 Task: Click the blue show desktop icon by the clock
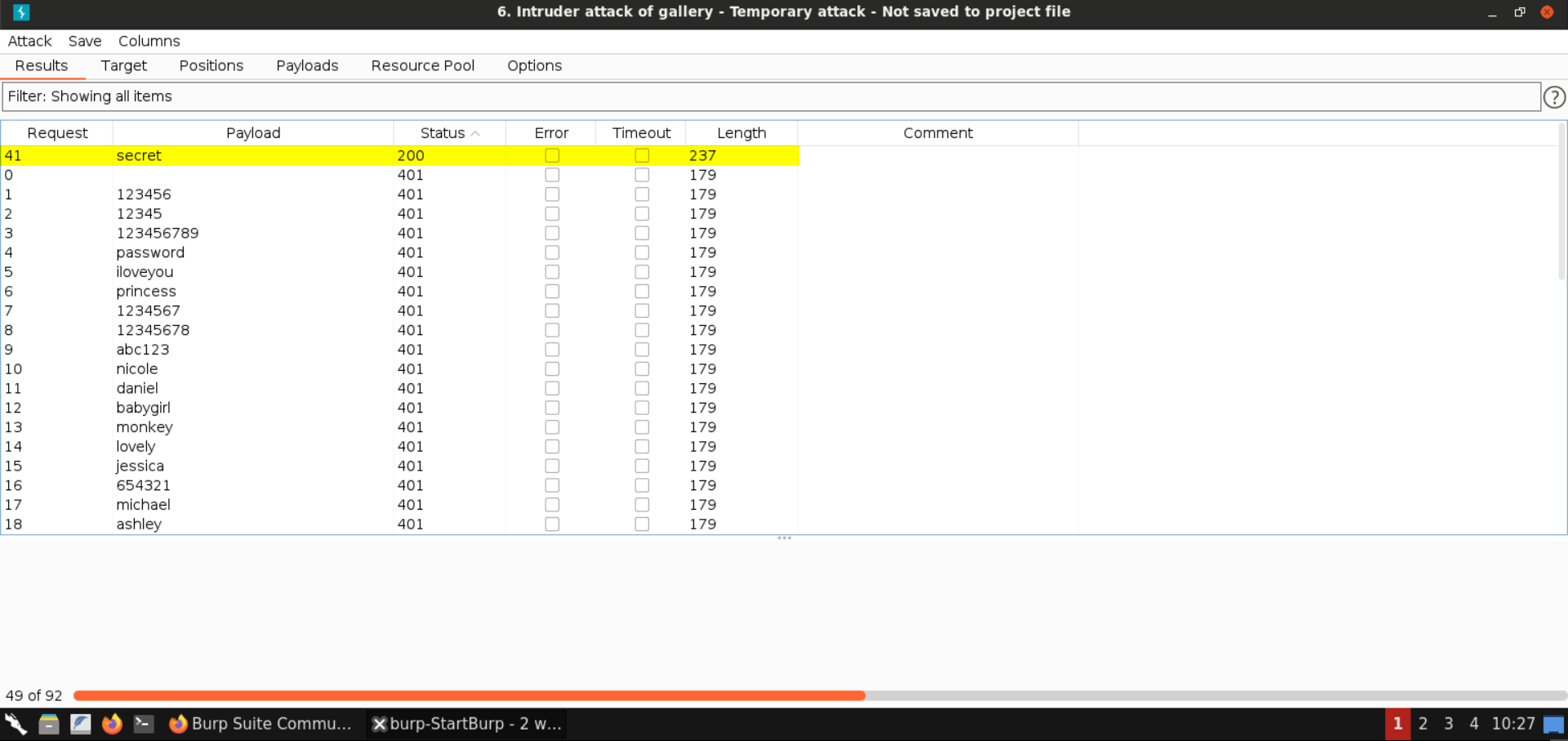(1553, 724)
